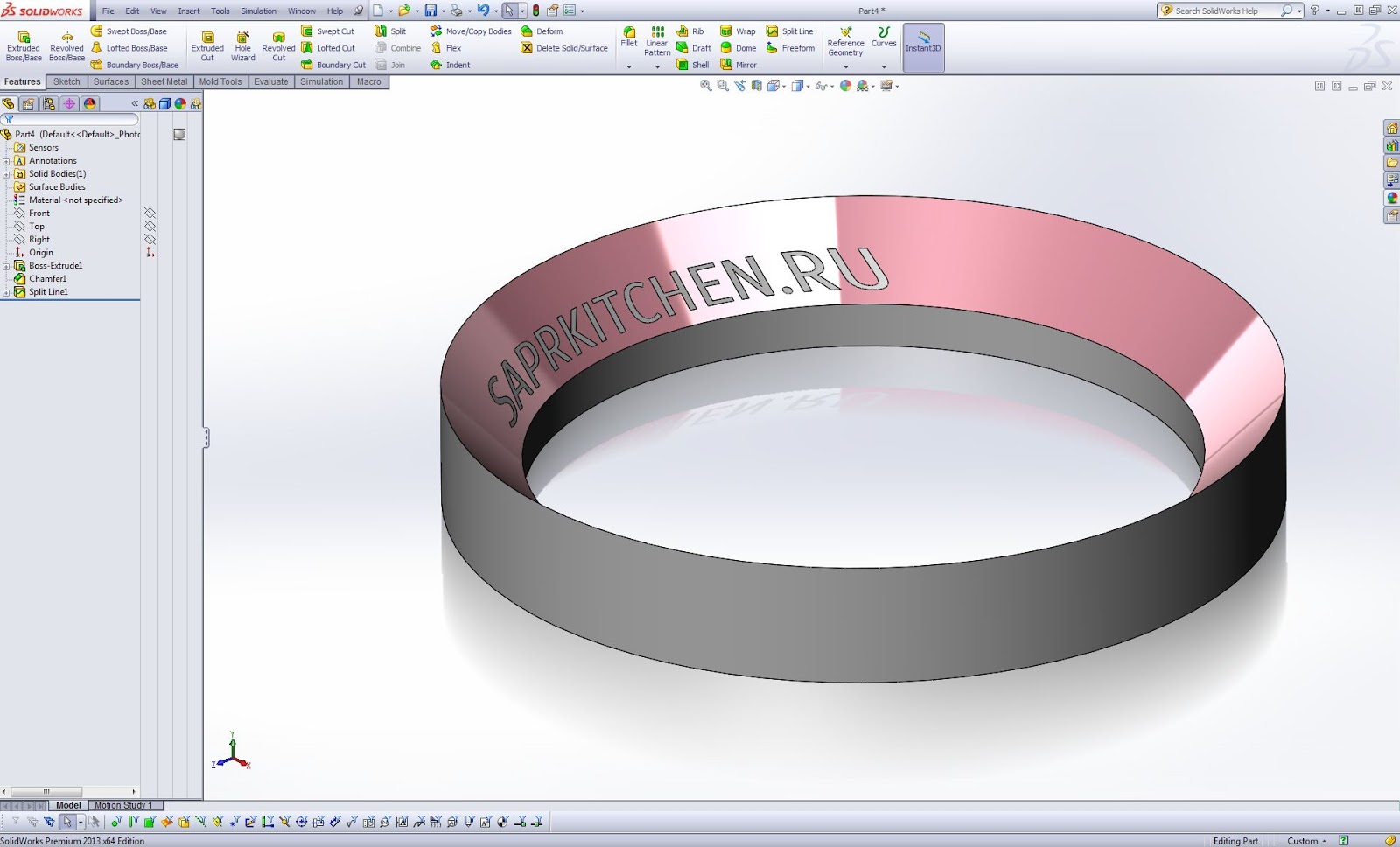Toggle Front plane visibility in display pane
Viewport: 1400px width, 847px height.
[150, 213]
